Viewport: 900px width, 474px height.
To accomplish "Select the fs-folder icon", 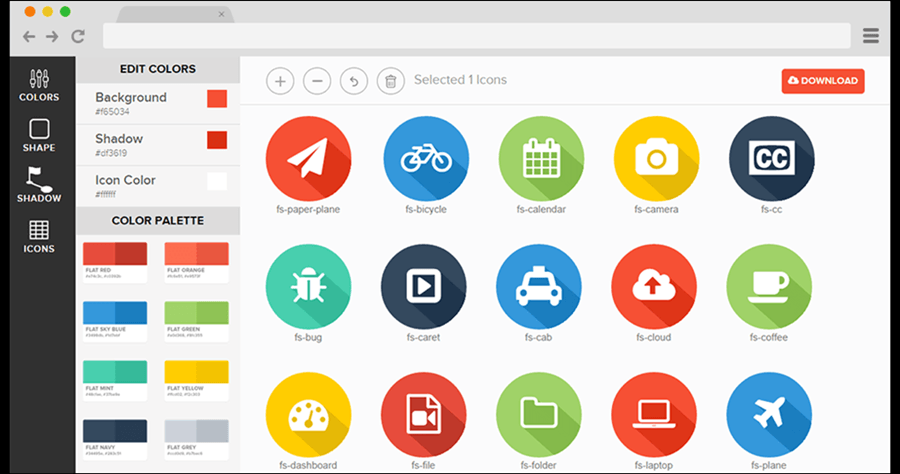I will (x=538, y=414).
